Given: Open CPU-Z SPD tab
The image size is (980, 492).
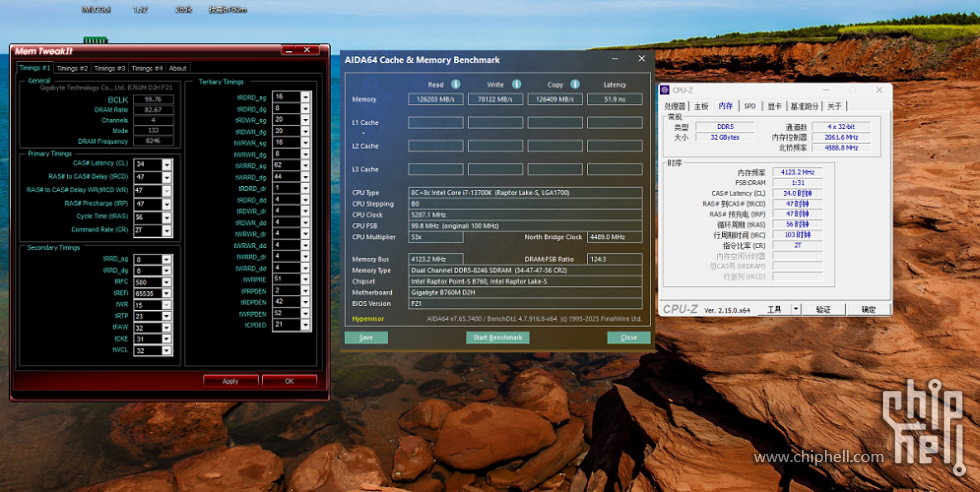Looking at the screenshot, I should (750, 106).
